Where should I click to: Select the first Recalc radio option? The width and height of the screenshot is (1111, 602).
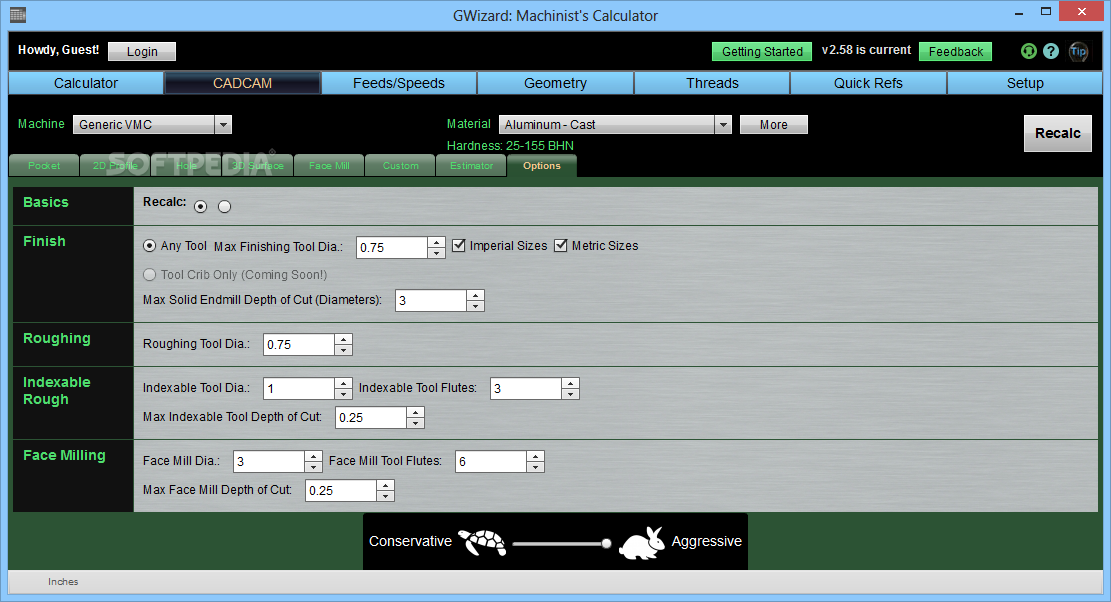coord(201,206)
